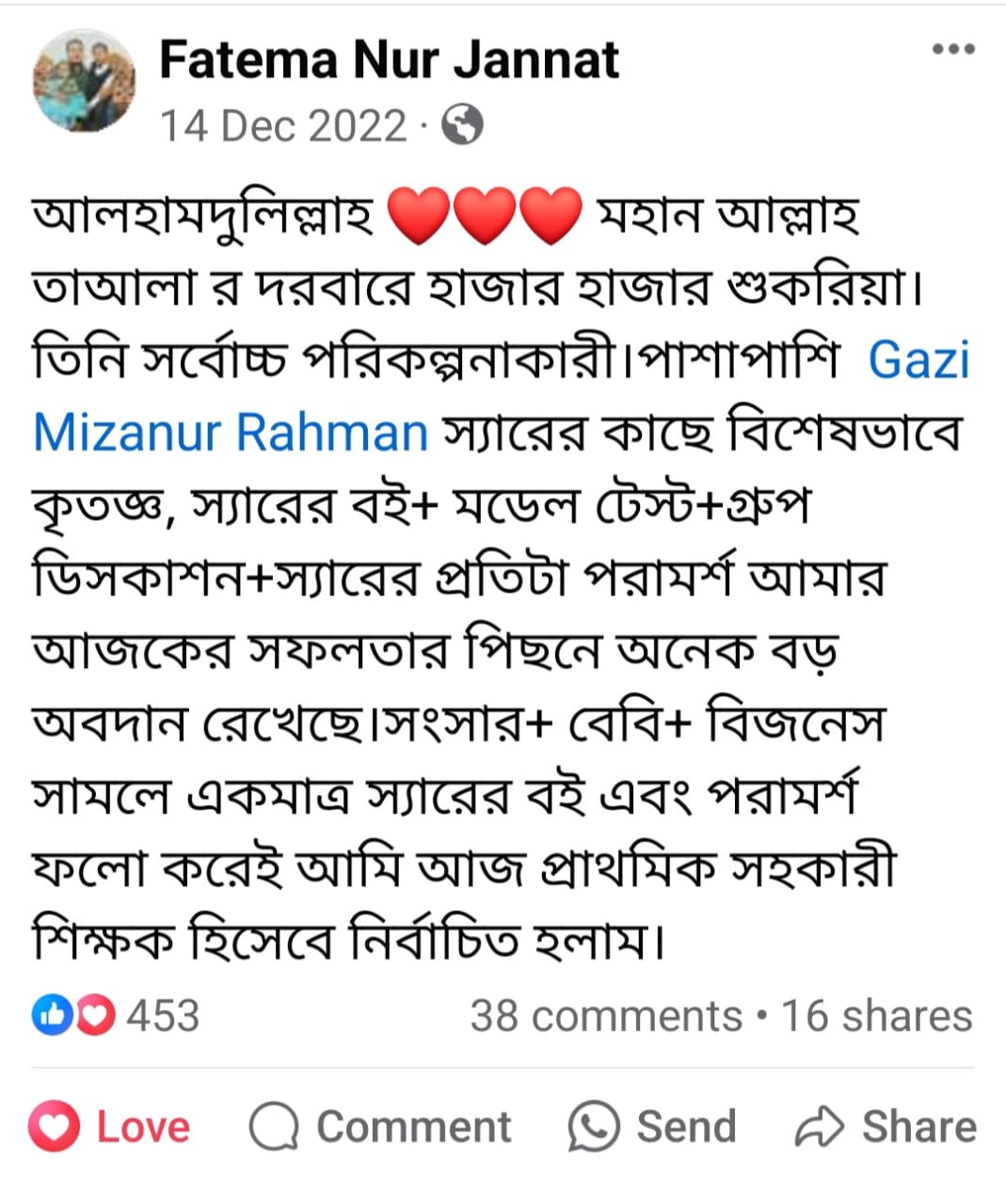This screenshot has width=1006, height=1204.
Task: Open the three-dot post options menu
Action: (952, 50)
